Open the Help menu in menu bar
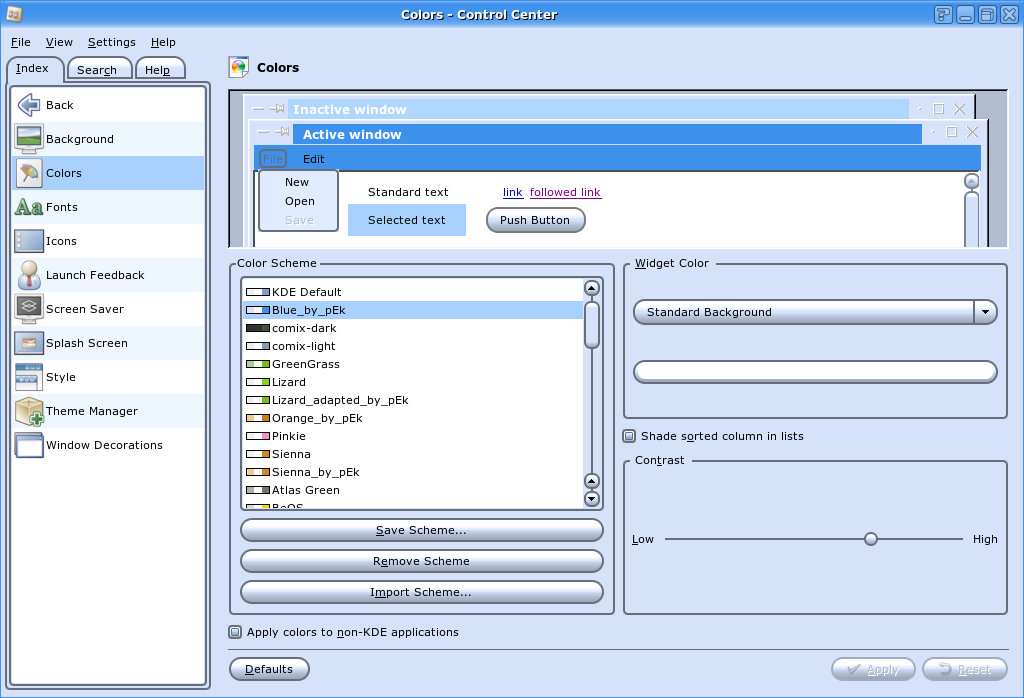 point(163,42)
